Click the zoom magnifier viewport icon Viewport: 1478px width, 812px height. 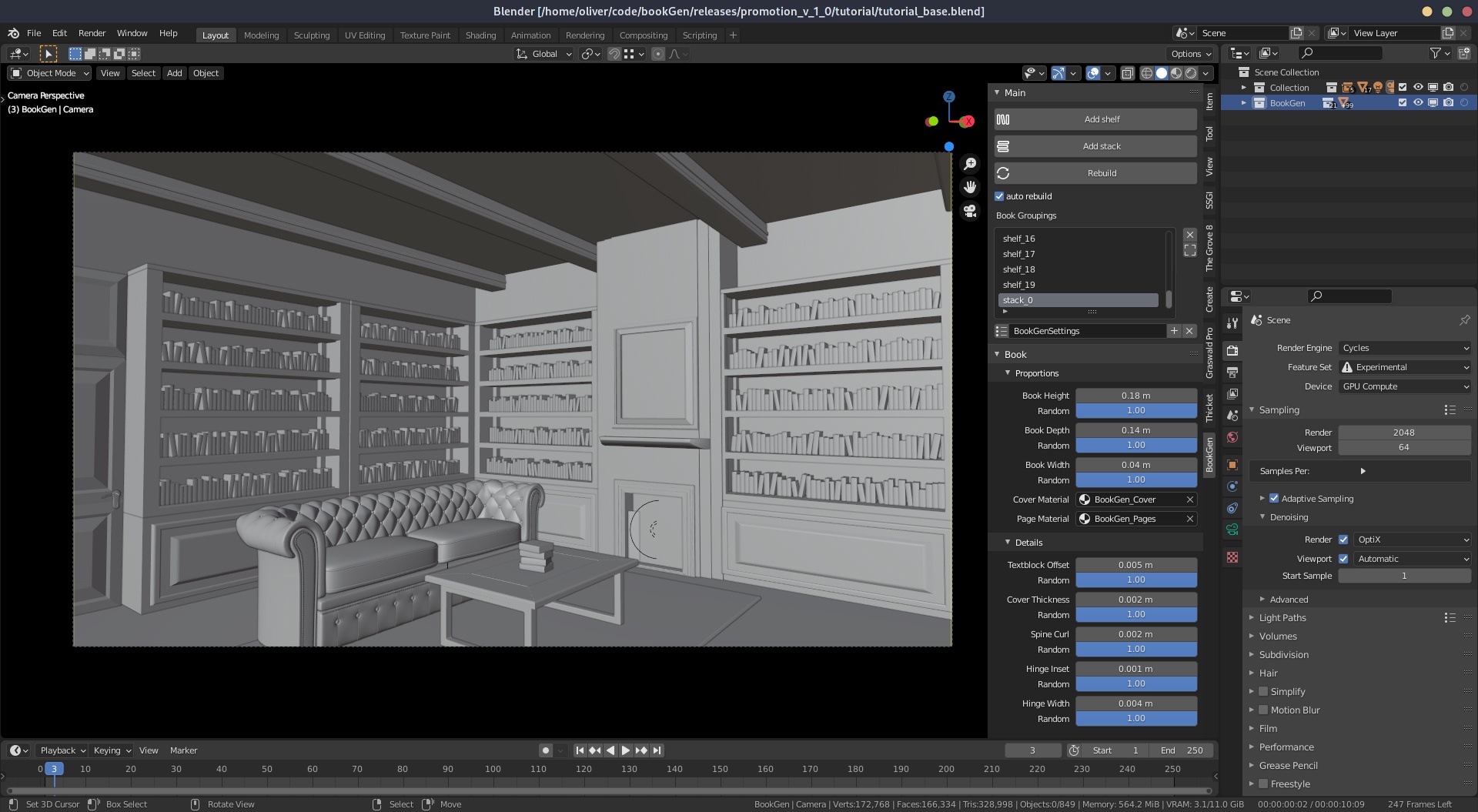click(970, 164)
